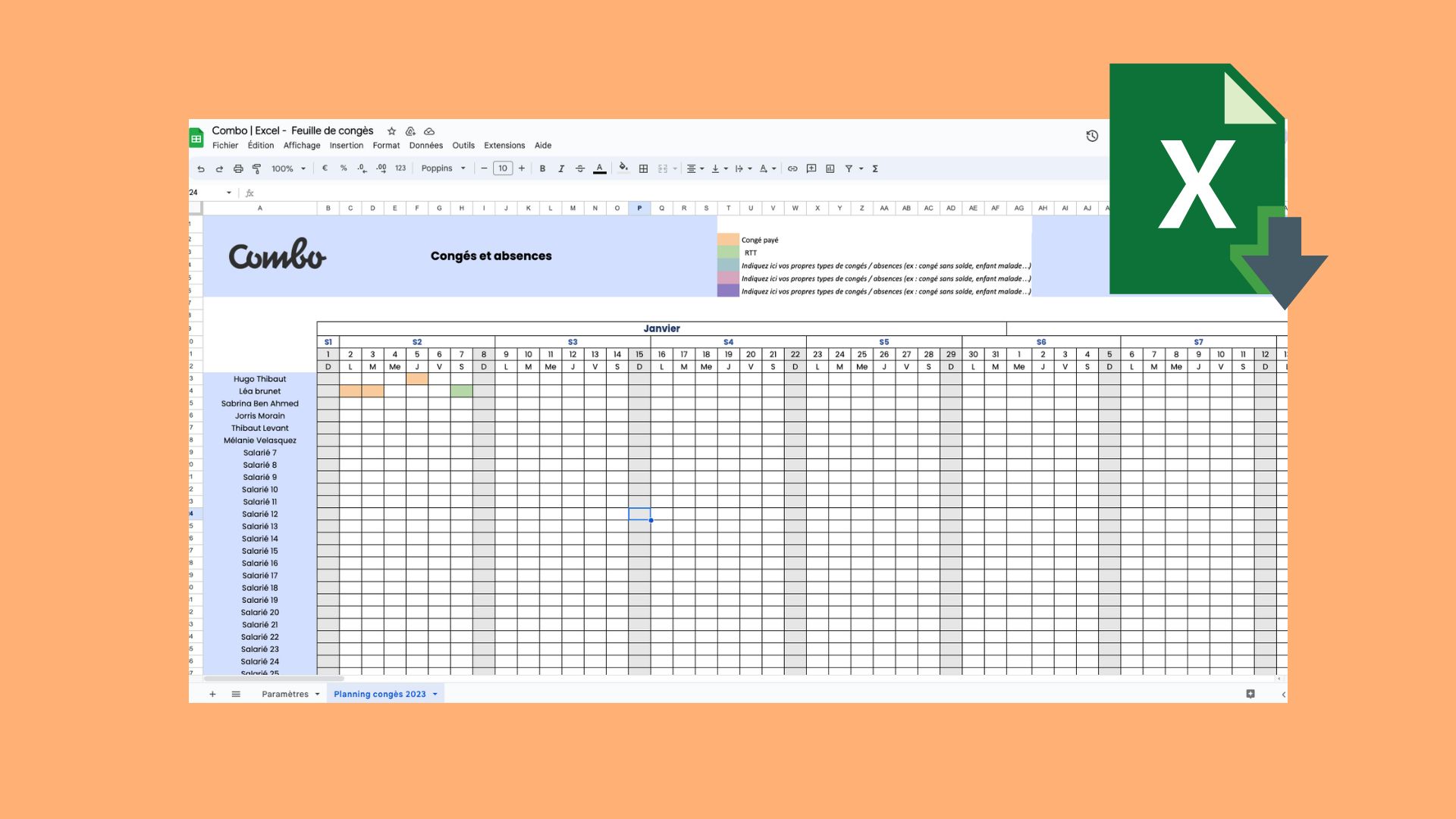Open version history
Viewport: 1456px width, 819px height.
pyautogui.click(x=1092, y=136)
